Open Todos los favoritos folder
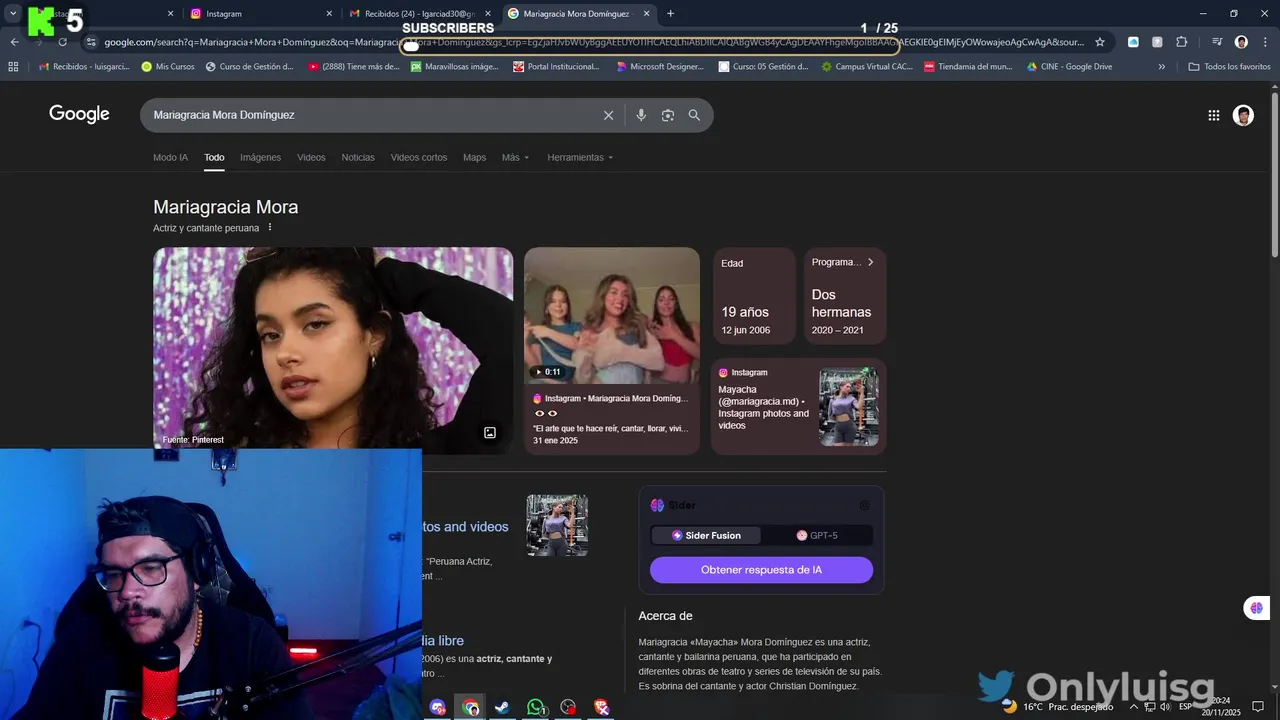 (x=1230, y=67)
